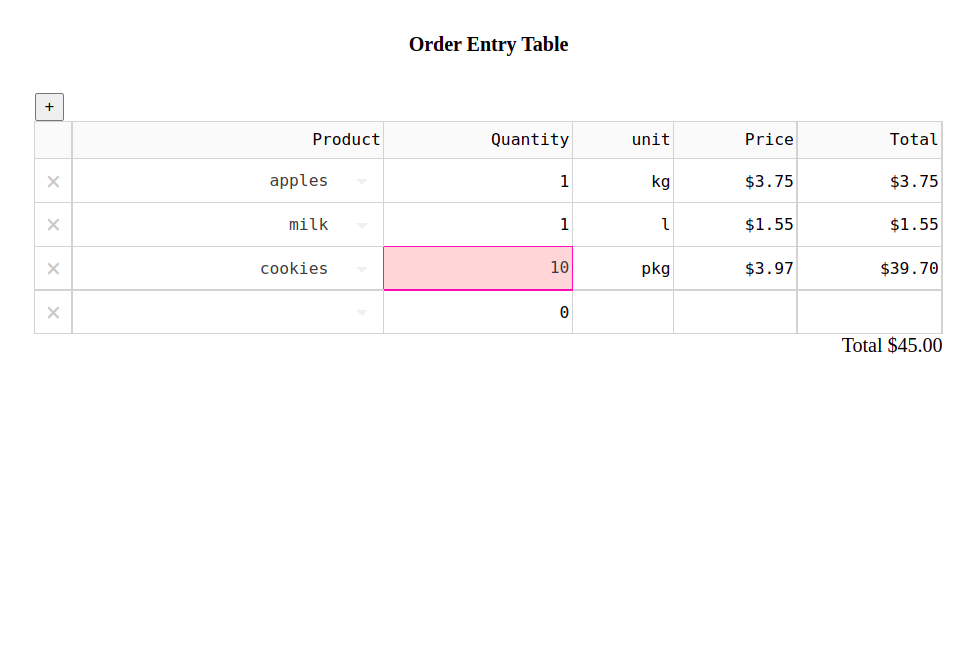Select the cookies total cell $39.70

pos(869,268)
